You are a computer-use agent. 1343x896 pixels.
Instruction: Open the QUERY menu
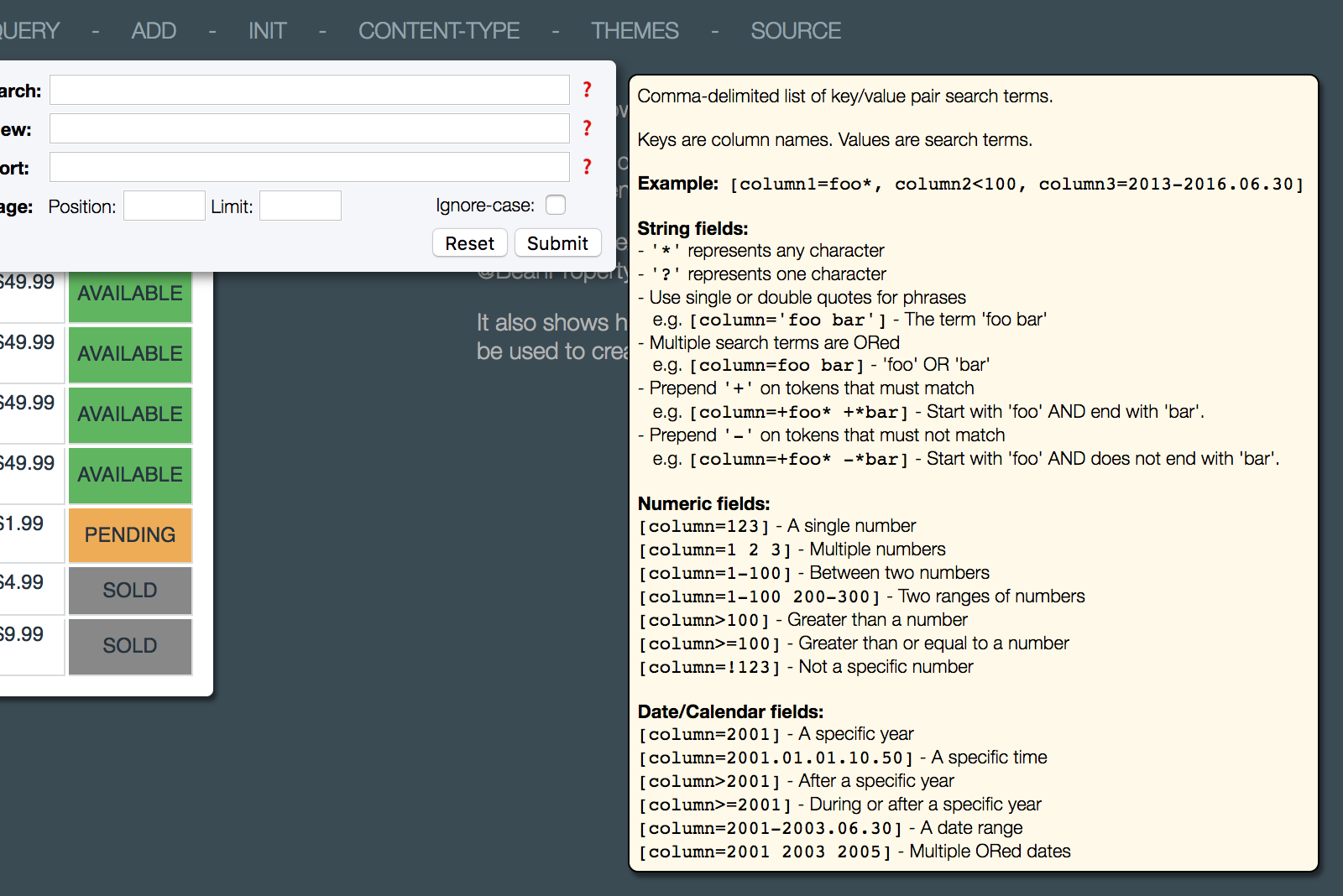coord(29,31)
